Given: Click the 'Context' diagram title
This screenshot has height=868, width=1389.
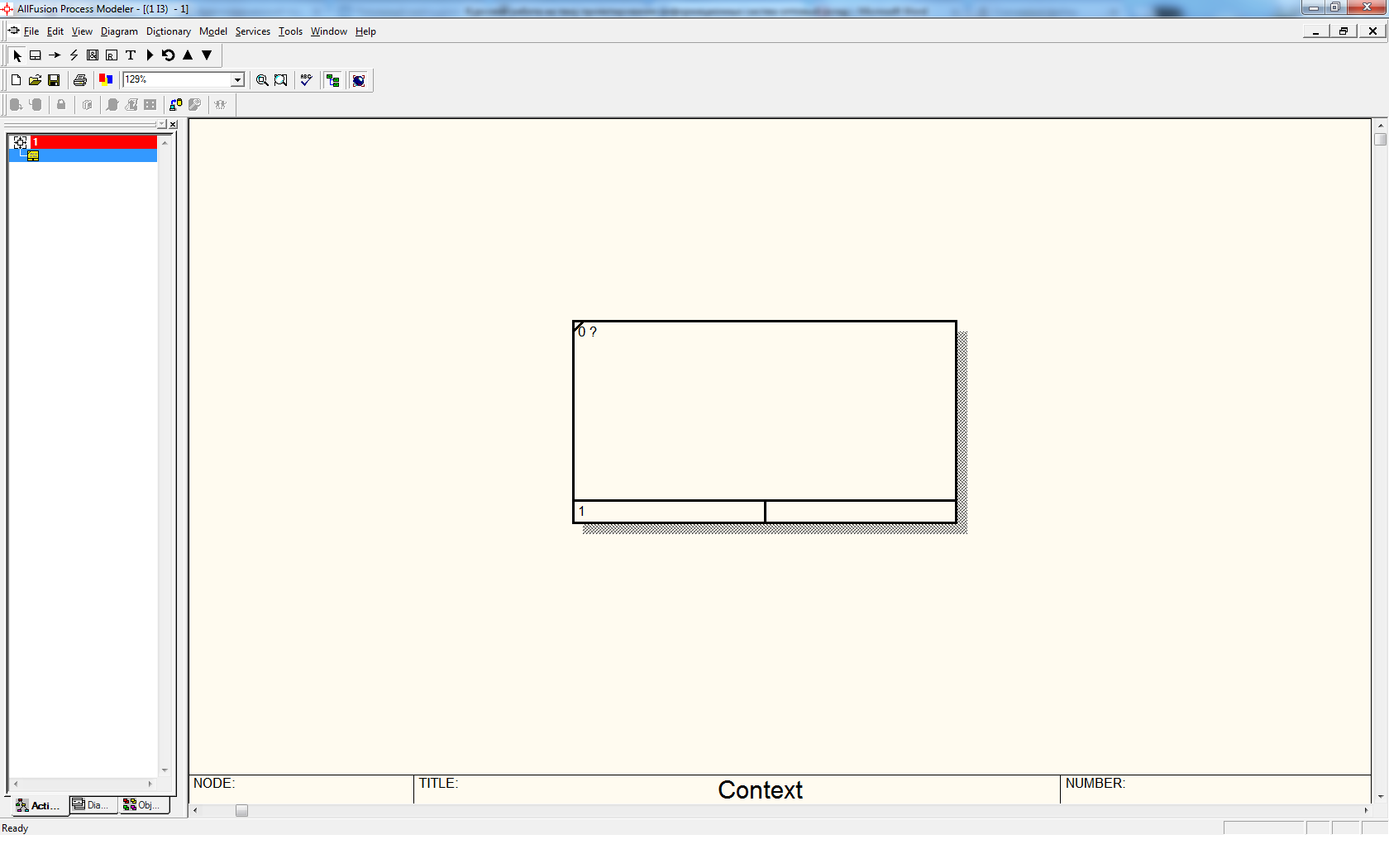Looking at the screenshot, I should tap(760, 790).
